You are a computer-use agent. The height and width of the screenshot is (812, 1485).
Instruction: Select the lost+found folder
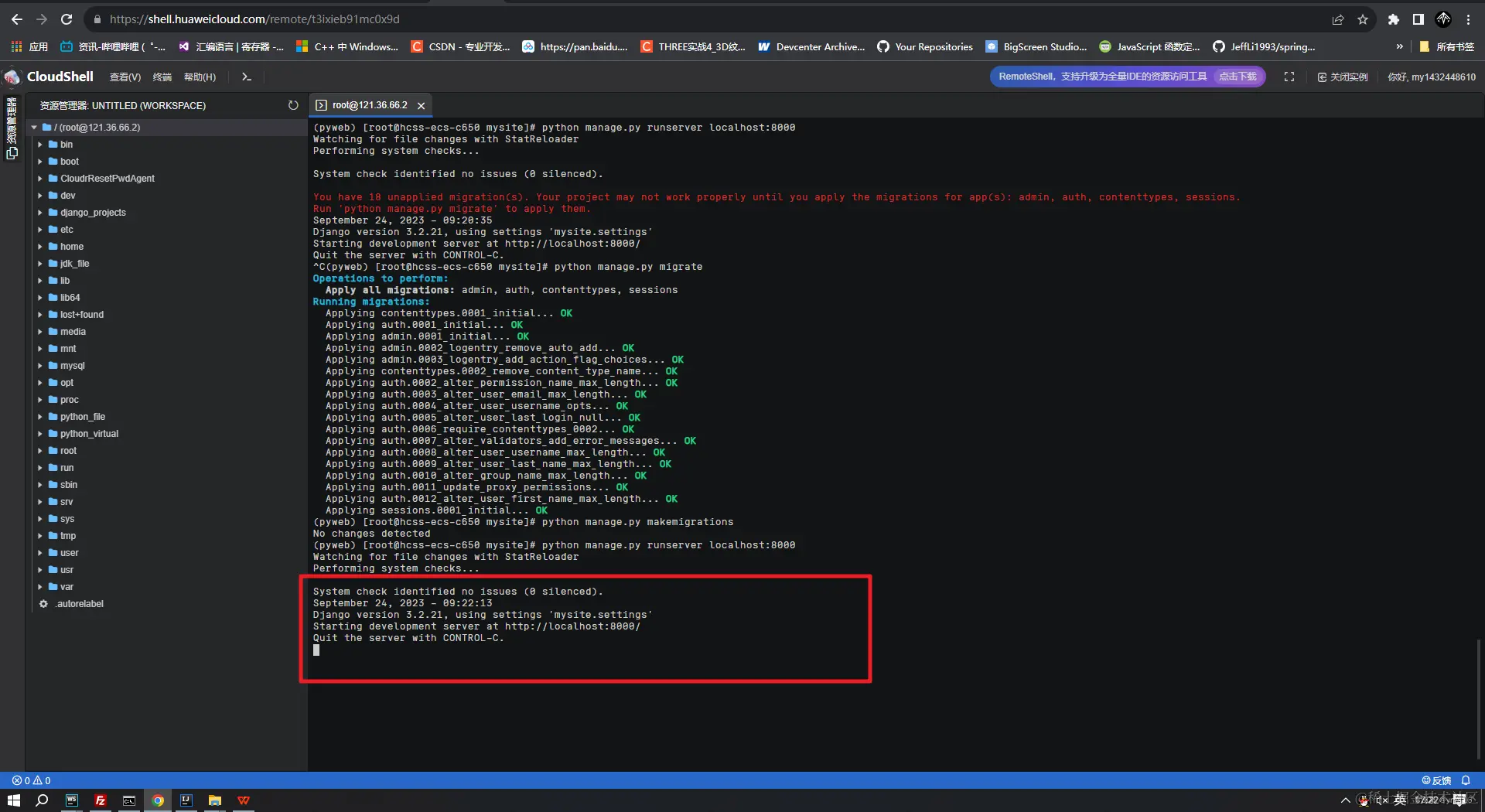166,315
